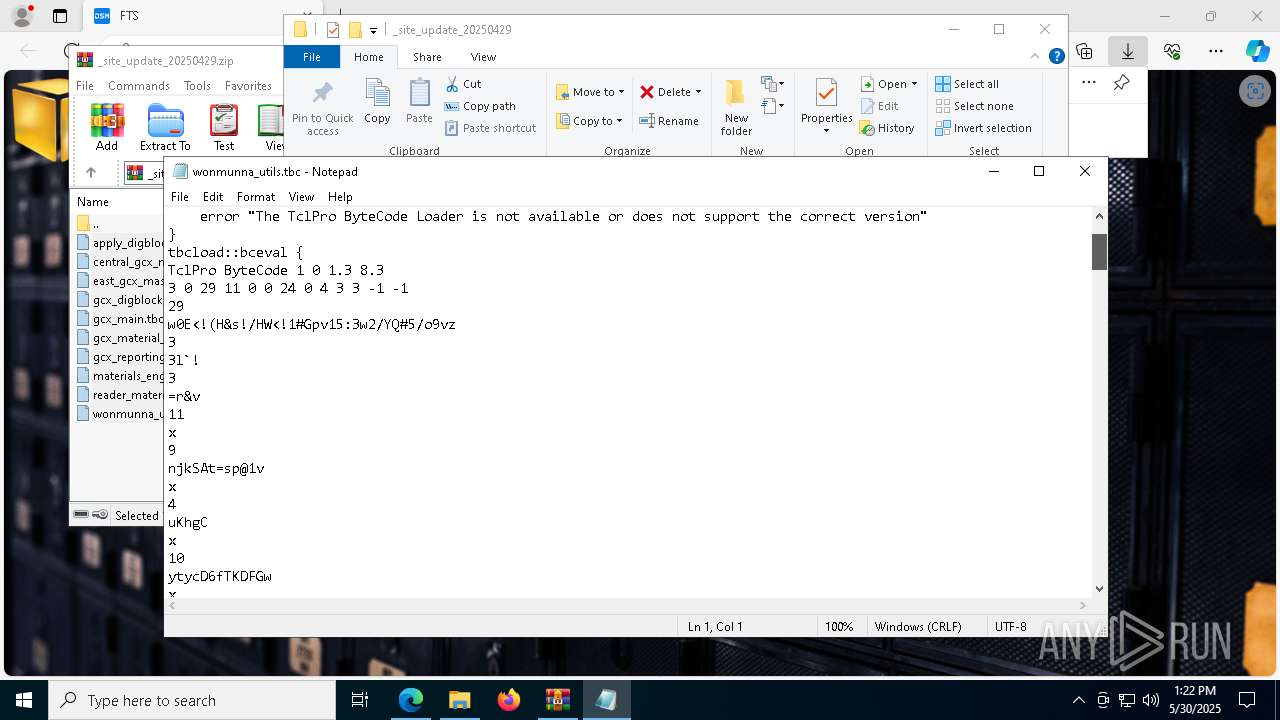Click Select all
The width and height of the screenshot is (1280, 720).
point(967,84)
